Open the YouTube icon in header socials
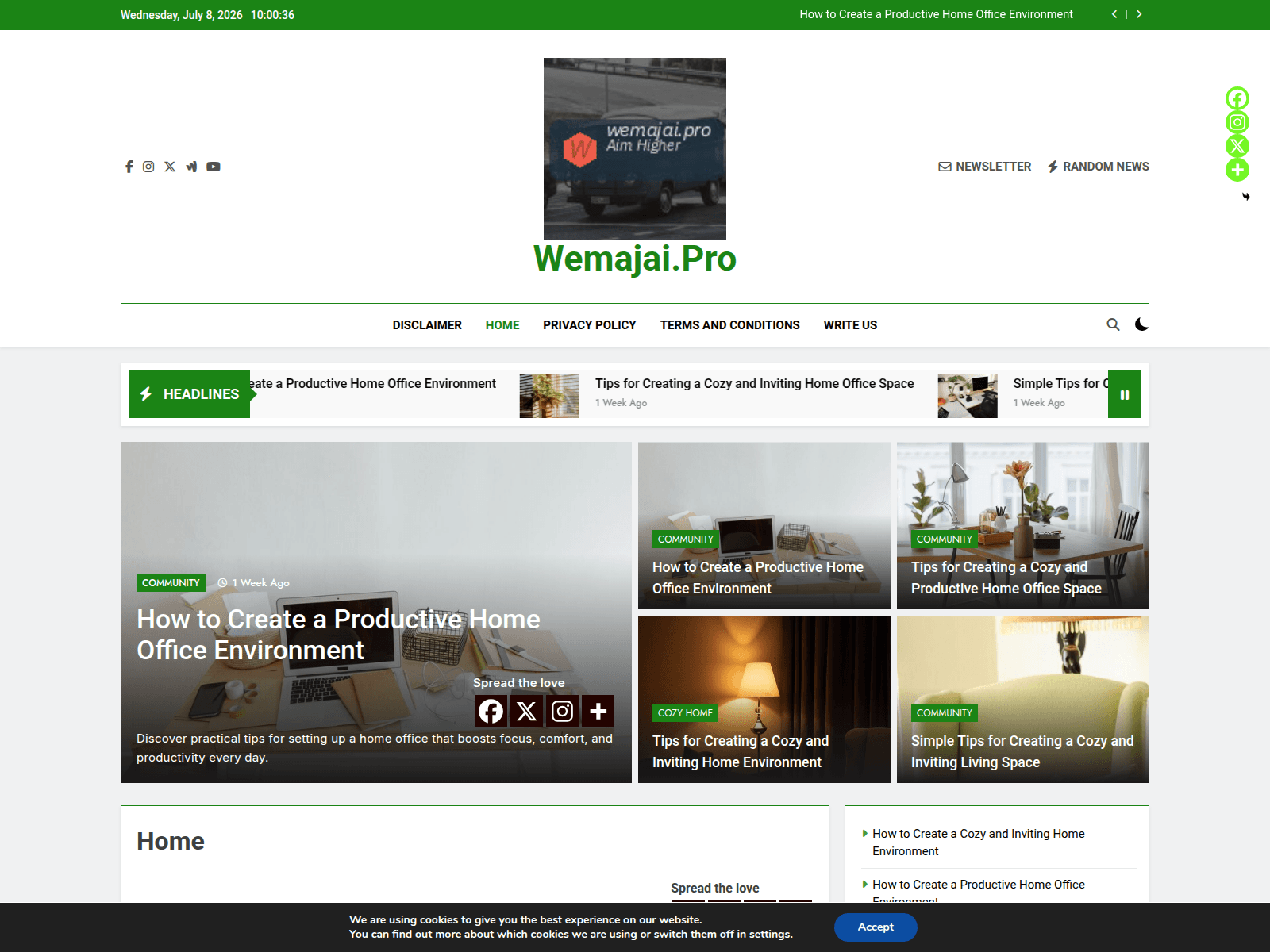This screenshot has width=1270, height=952. coord(214,167)
